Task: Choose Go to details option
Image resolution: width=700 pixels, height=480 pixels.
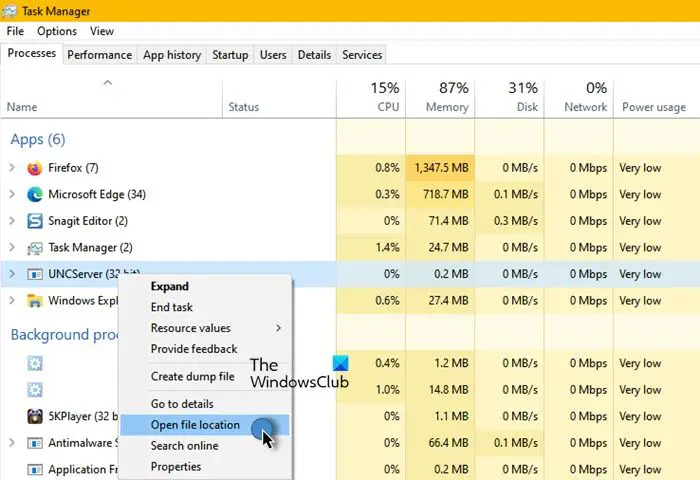Action: [x=205, y=404]
